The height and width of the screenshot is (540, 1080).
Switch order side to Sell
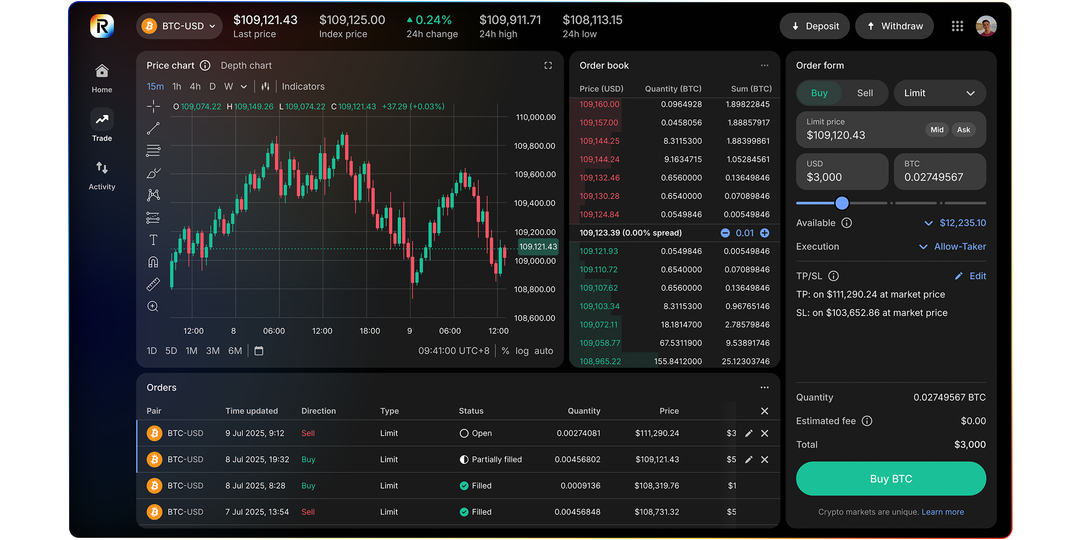click(x=864, y=93)
